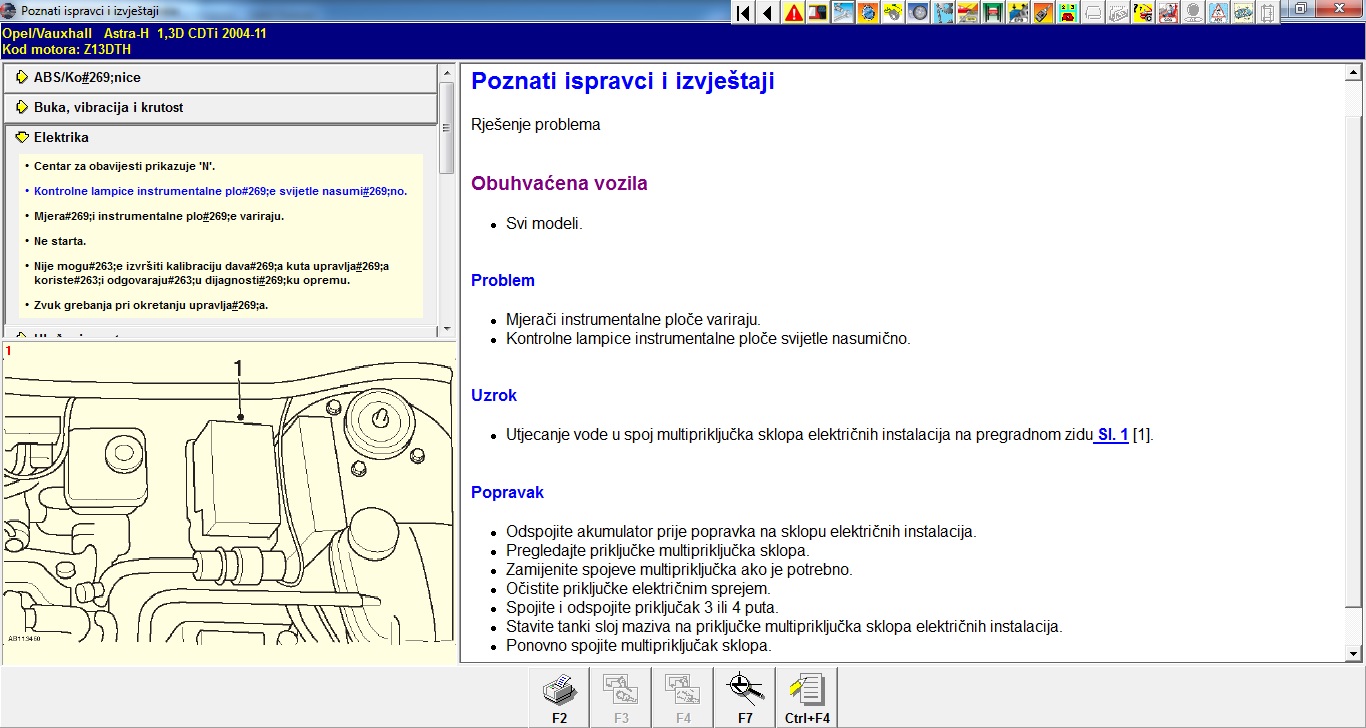Select 'Mjerači instrumentalne ploče variraju' item
Screen dimensions: 1366x728
pyautogui.click(x=159, y=216)
